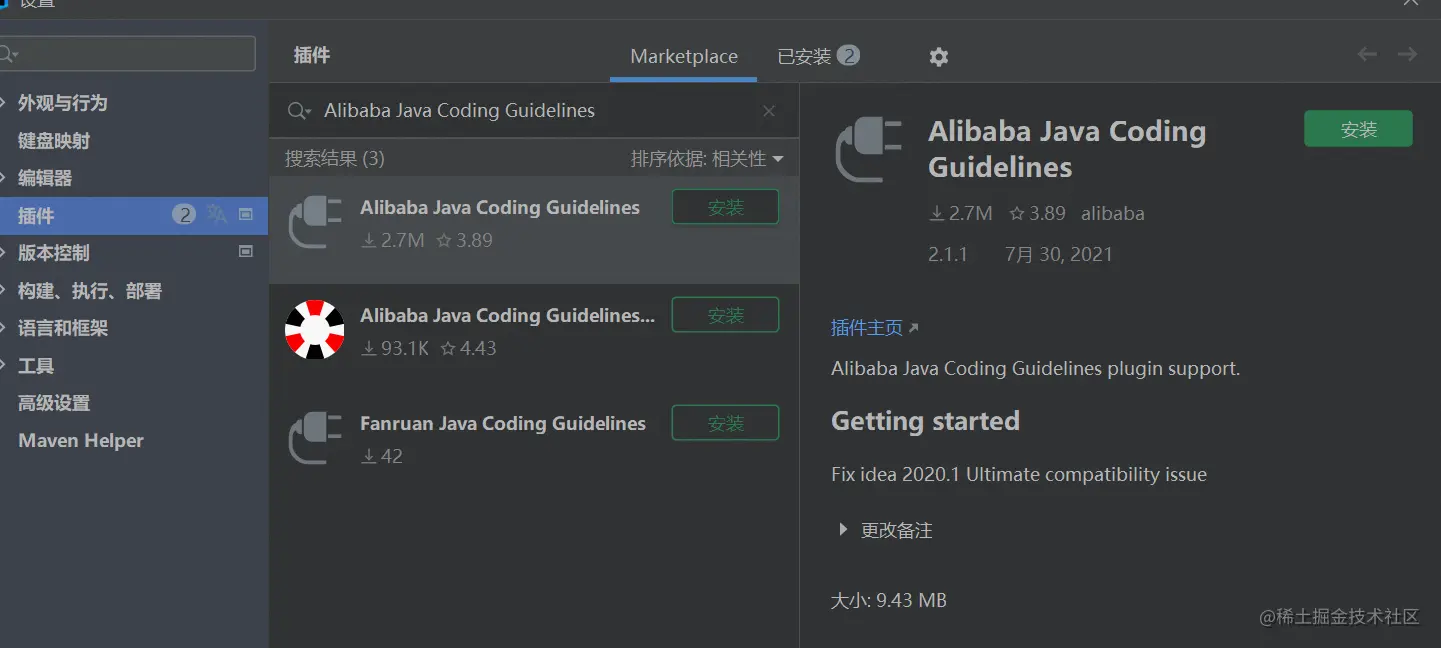Click the Fanruan Java Coding Guidelines plug icon
Image resolution: width=1441 pixels, height=648 pixels.
pos(315,438)
